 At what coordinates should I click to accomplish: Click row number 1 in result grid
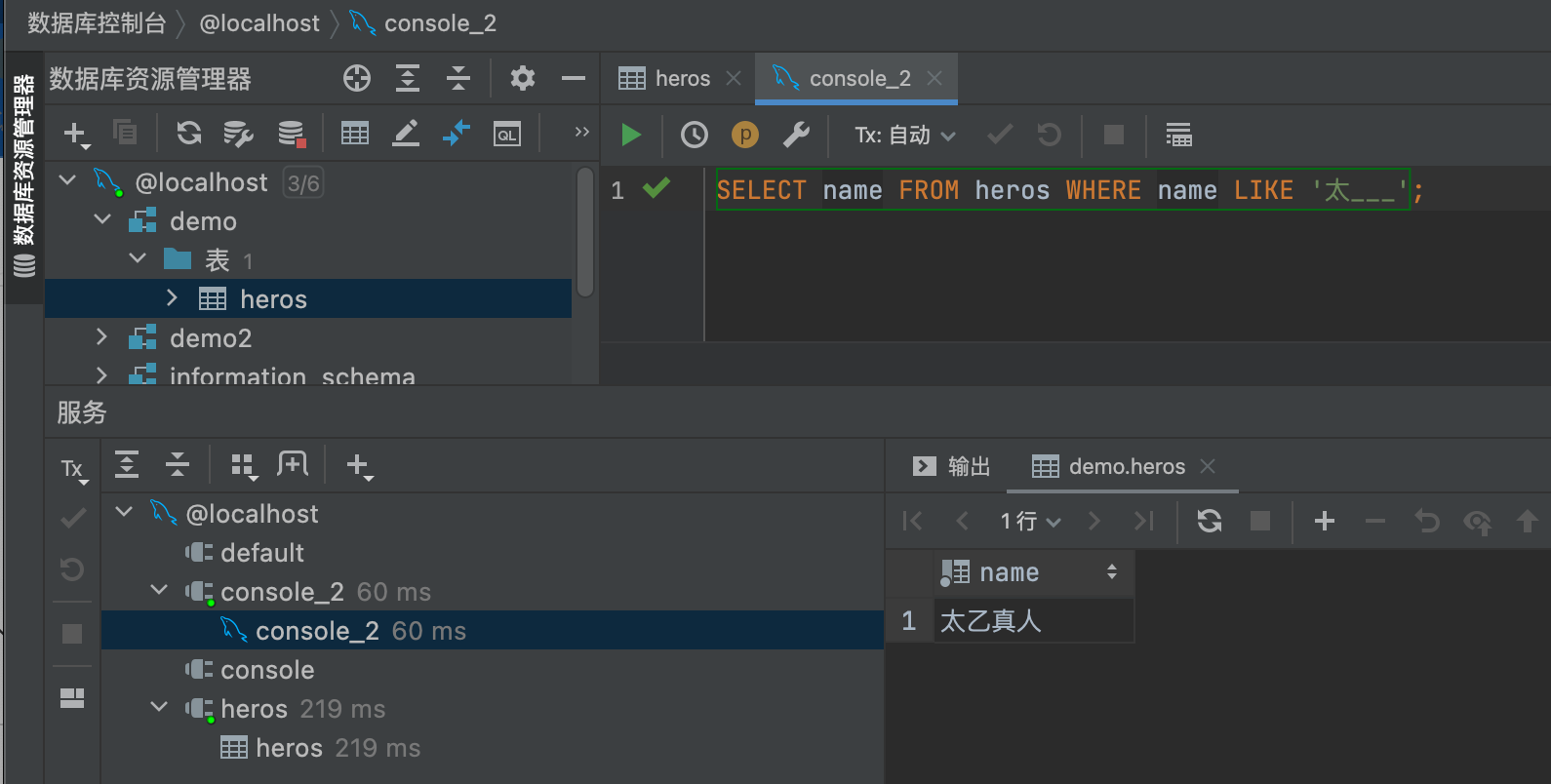click(909, 620)
